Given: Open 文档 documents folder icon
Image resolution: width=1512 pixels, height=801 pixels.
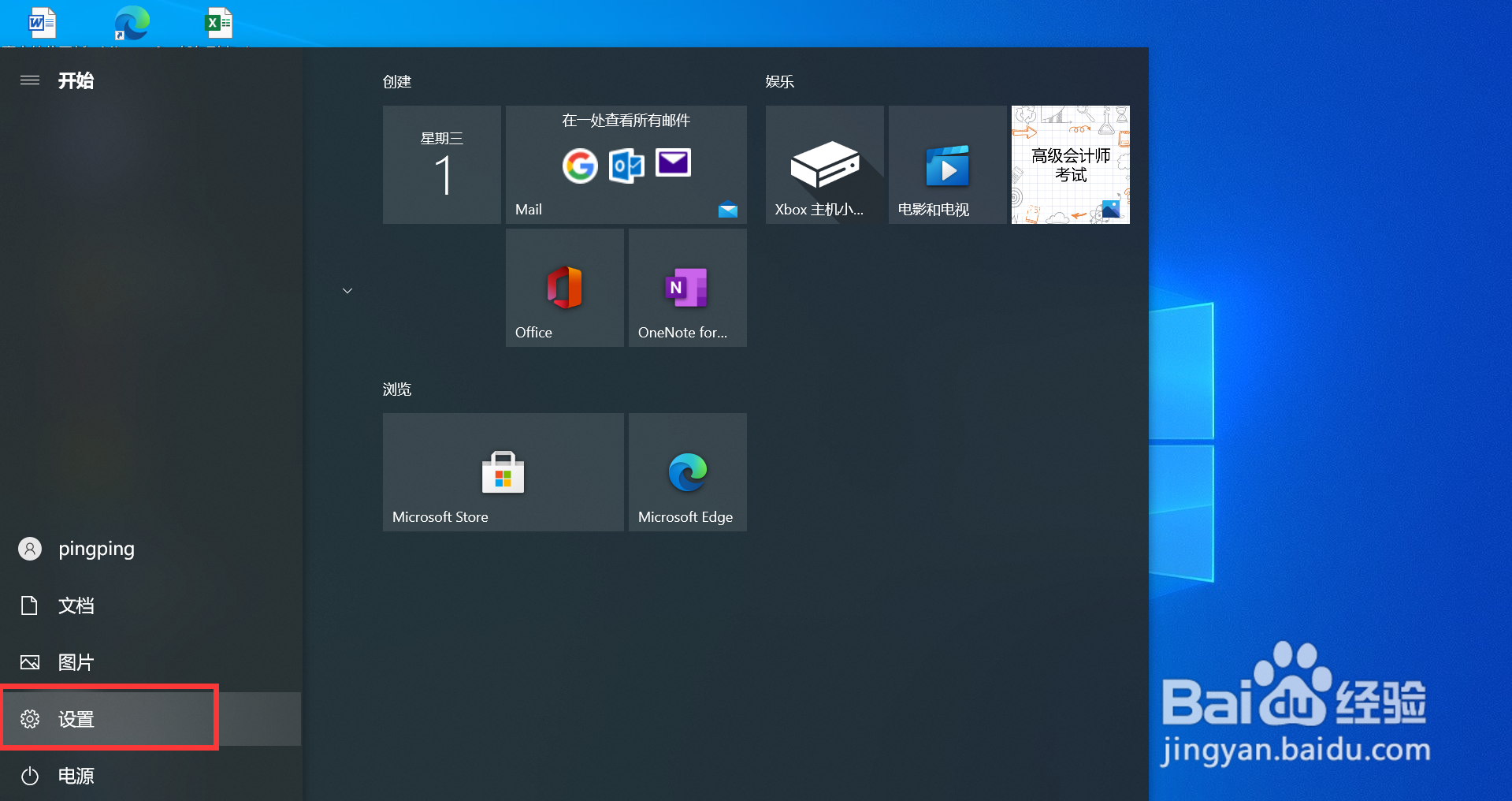Looking at the screenshot, I should click(x=29, y=605).
